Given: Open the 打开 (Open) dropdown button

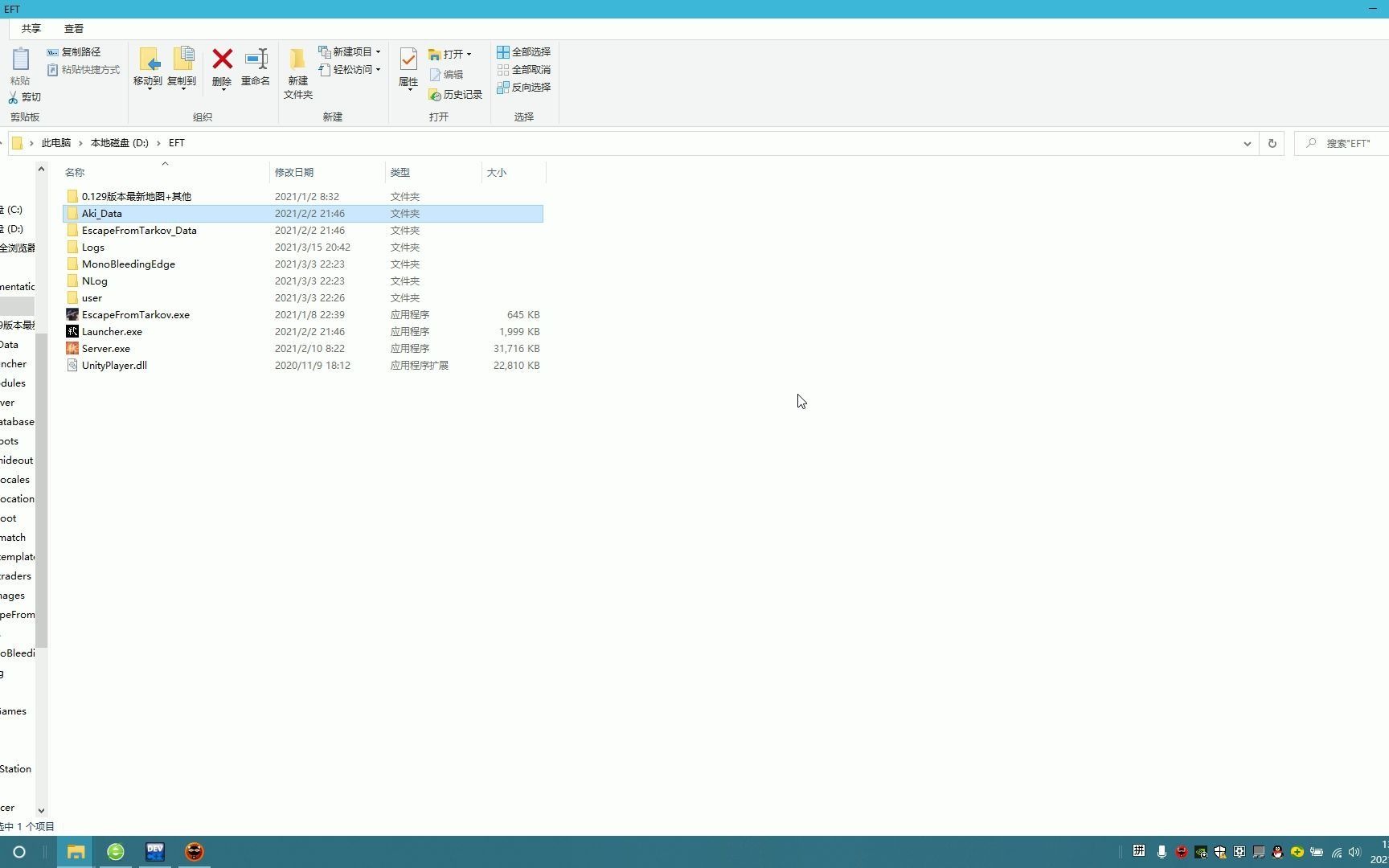Looking at the screenshot, I should pyautogui.click(x=450, y=55).
